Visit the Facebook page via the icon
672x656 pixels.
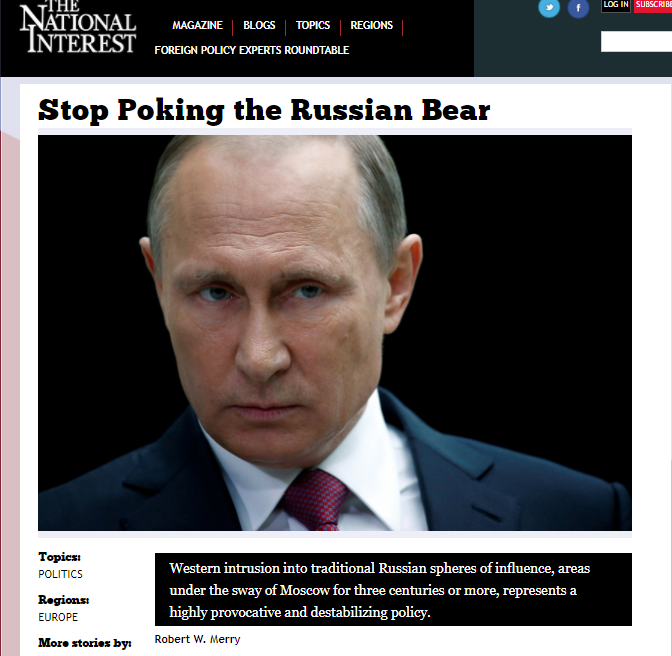tap(578, 8)
